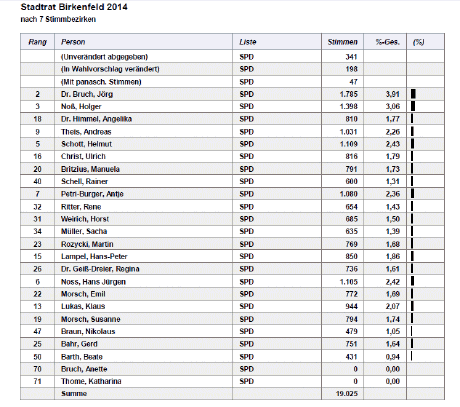The width and height of the screenshot is (460, 407).
Task: Select the (Unverändert abgegeben) row
Action: point(232,57)
